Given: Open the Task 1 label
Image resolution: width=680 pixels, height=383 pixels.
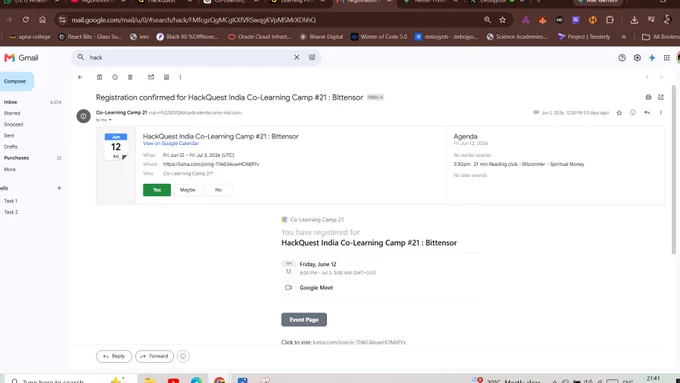Looking at the screenshot, I should (11, 201).
